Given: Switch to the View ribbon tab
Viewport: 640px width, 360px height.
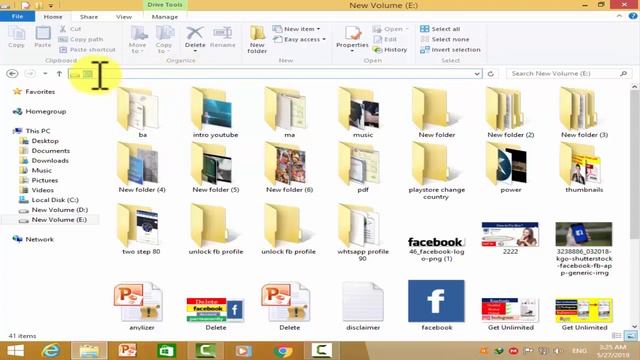Looking at the screenshot, I should (x=124, y=17).
